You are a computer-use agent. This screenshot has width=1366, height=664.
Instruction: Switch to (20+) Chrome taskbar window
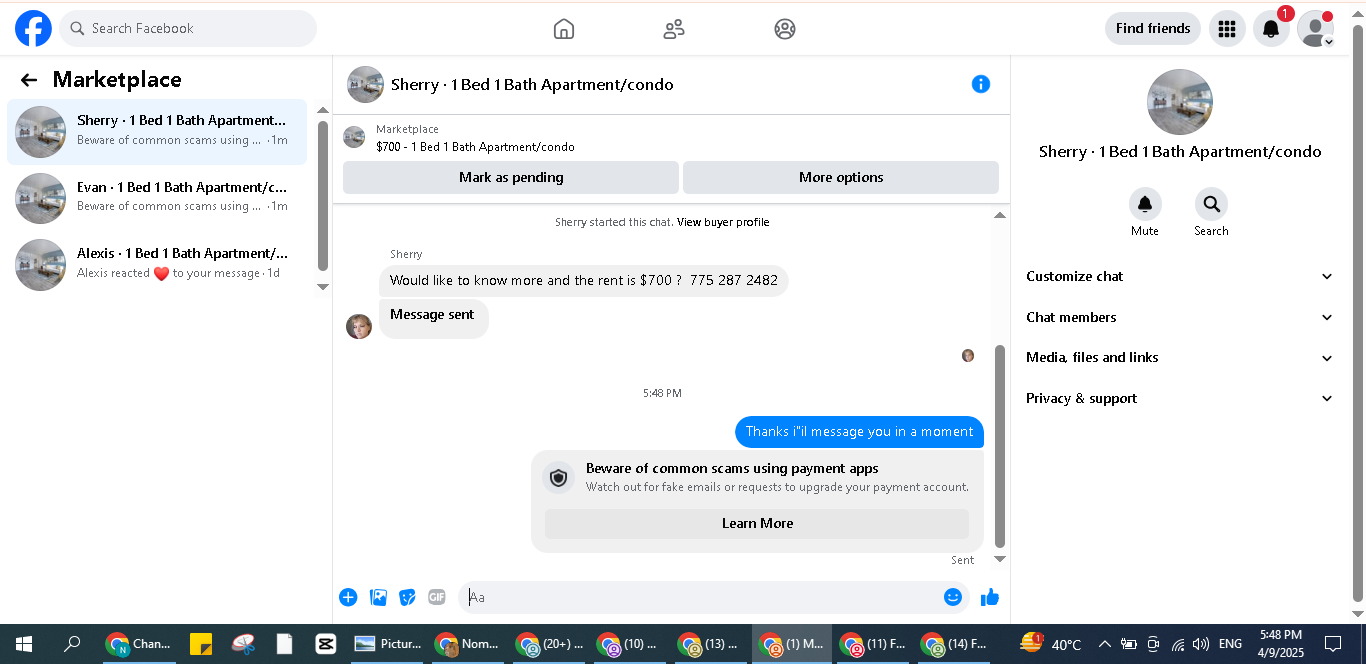tap(549, 644)
